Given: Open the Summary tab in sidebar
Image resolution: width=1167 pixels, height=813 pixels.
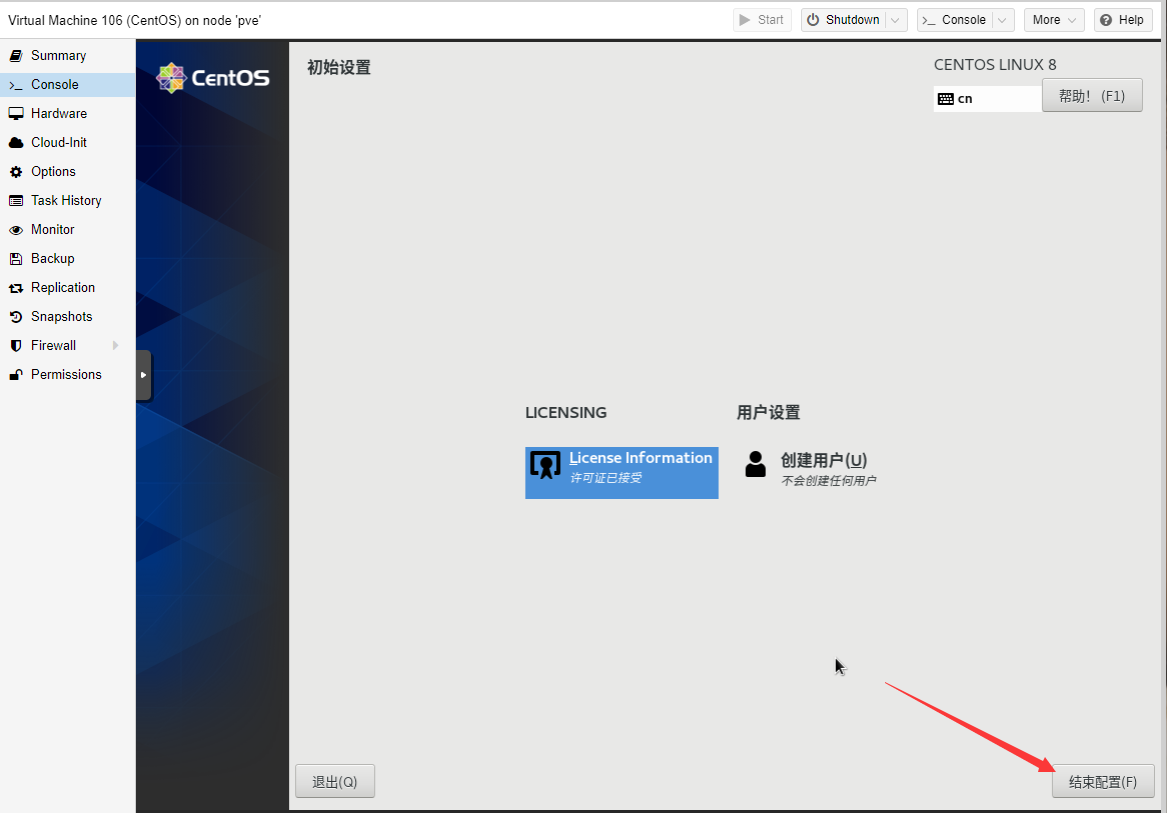Looking at the screenshot, I should point(58,56).
